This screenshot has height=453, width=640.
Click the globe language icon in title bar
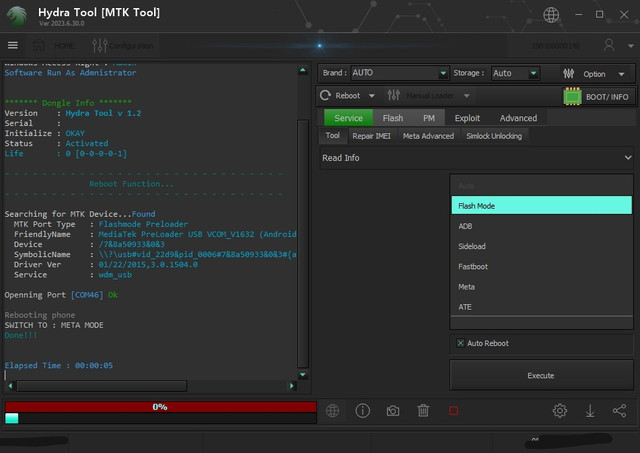[551, 15]
